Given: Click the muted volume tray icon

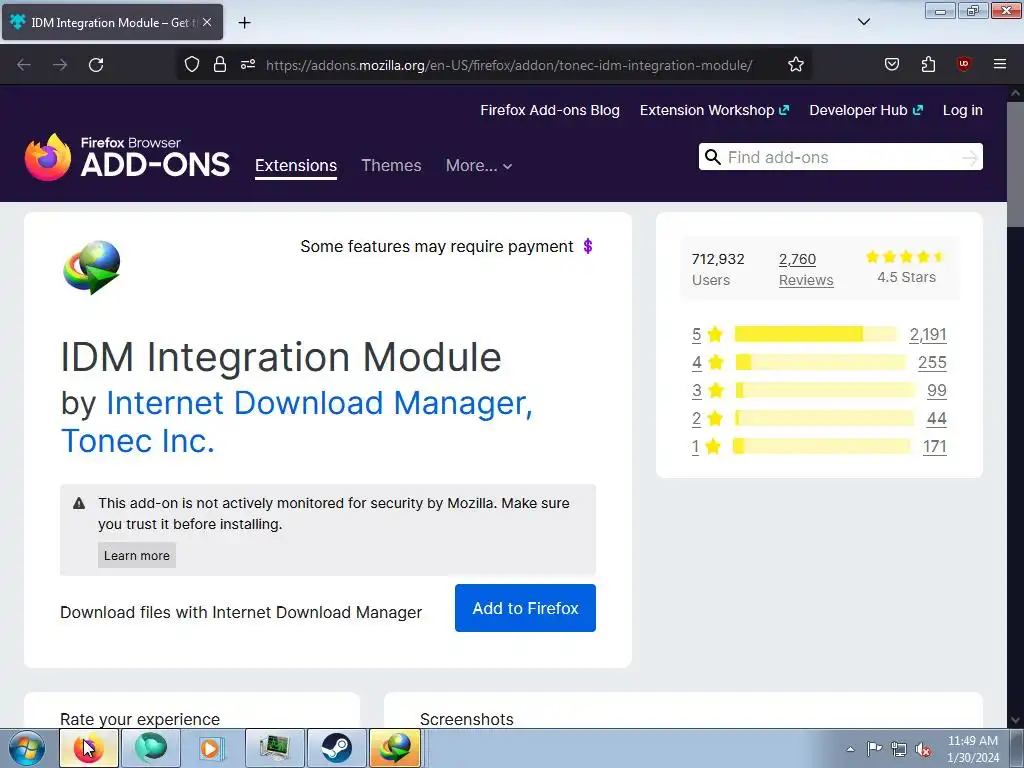Looking at the screenshot, I should pos(923,749).
